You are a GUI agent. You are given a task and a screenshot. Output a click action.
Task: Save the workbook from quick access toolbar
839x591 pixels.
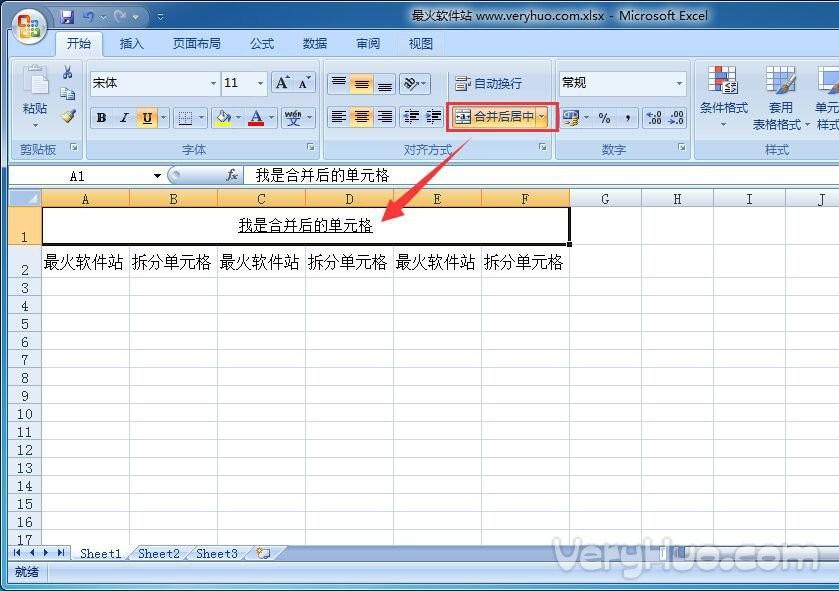67,17
